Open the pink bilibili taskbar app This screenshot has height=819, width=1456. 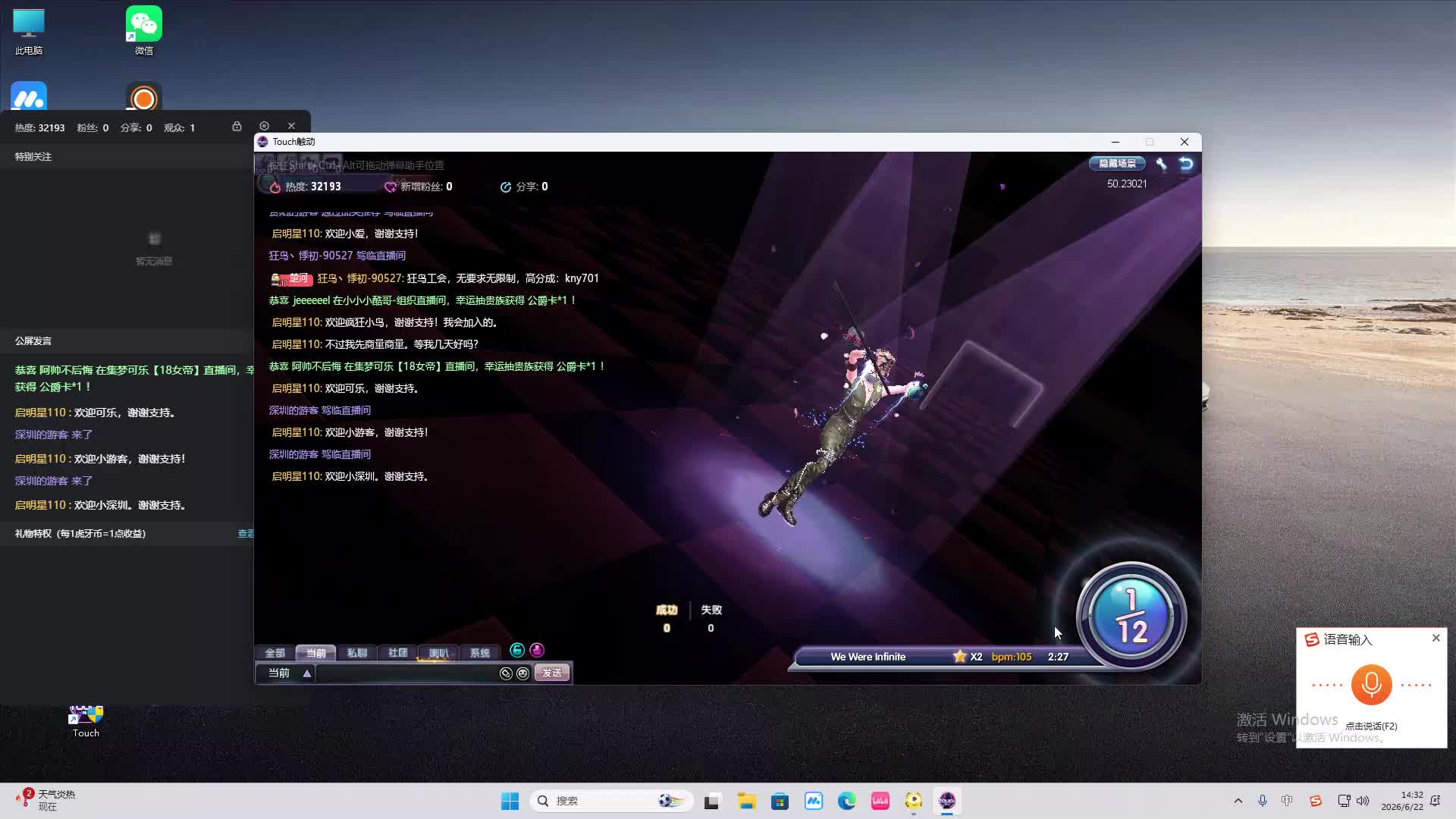pyautogui.click(x=880, y=801)
